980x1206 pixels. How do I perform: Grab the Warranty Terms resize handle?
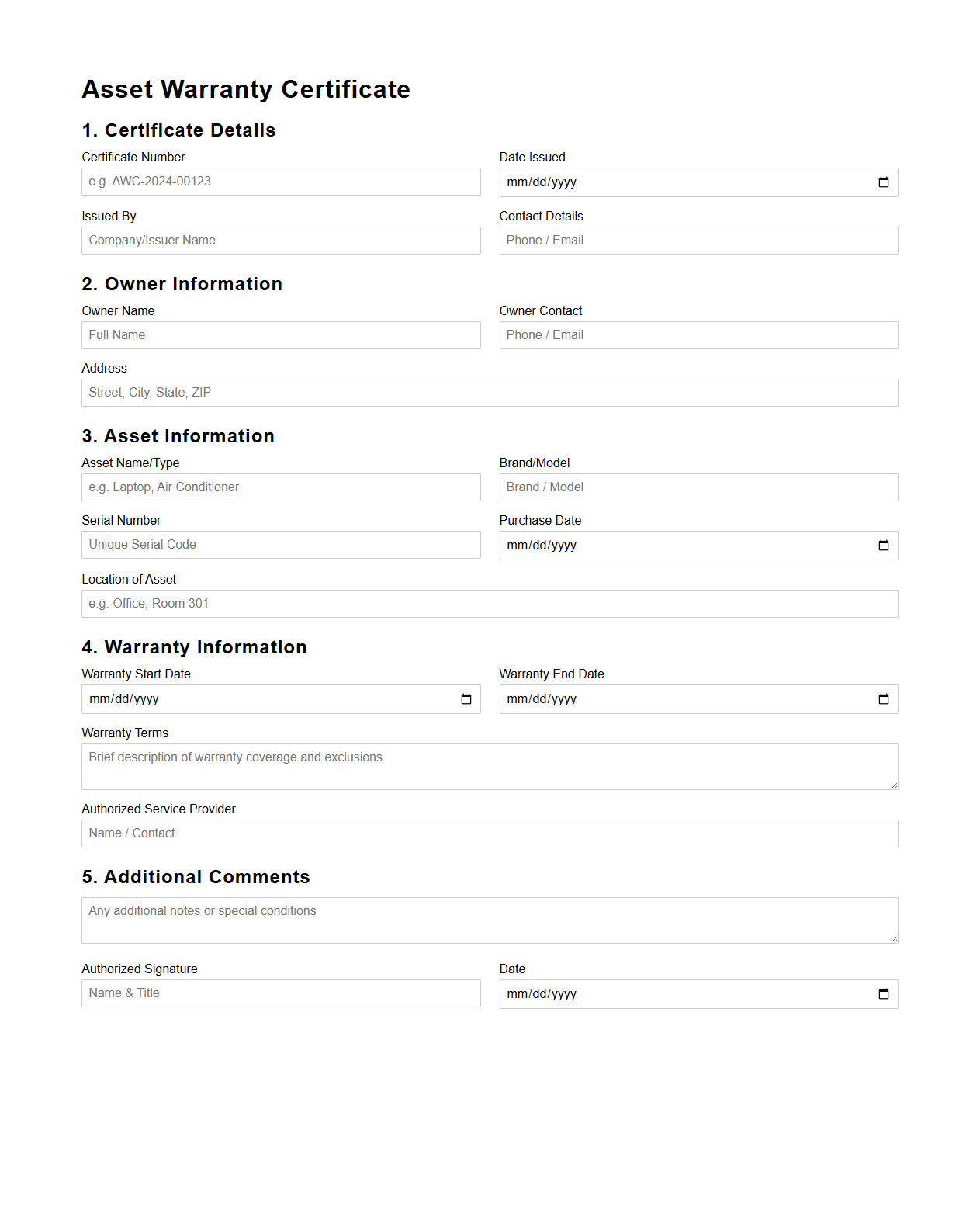(894, 785)
